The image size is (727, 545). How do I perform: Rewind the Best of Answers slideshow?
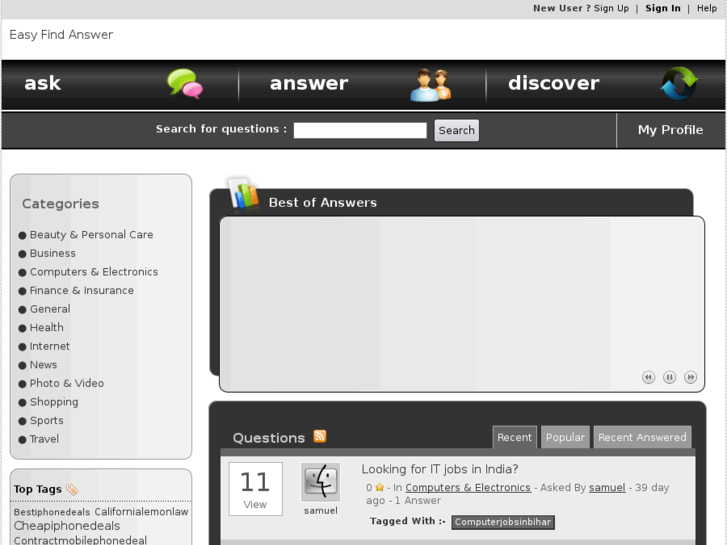click(x=648, y=377)
